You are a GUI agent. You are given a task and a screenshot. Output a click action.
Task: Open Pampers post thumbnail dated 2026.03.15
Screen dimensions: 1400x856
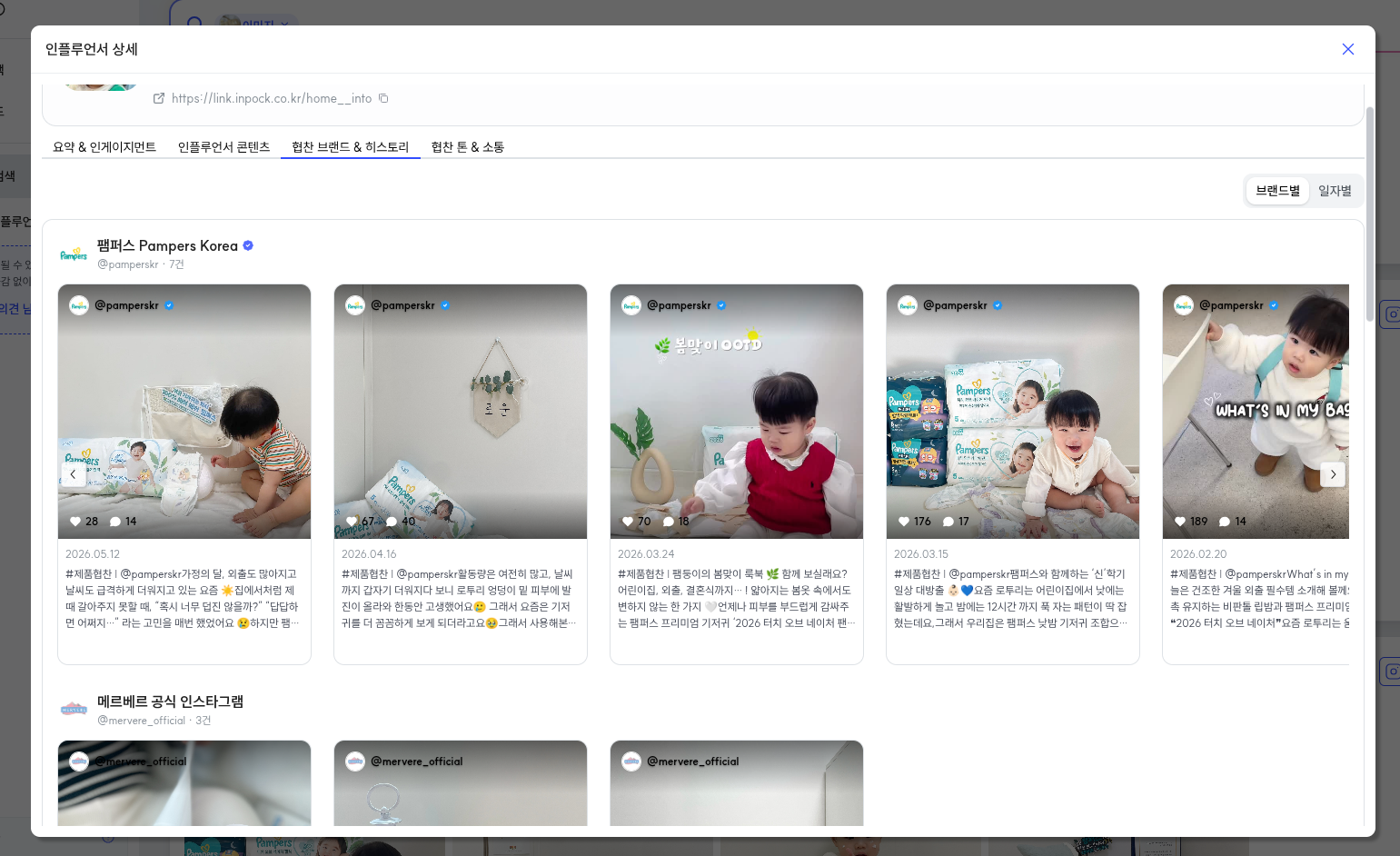pyautogui.click(x=1013, y=412)
